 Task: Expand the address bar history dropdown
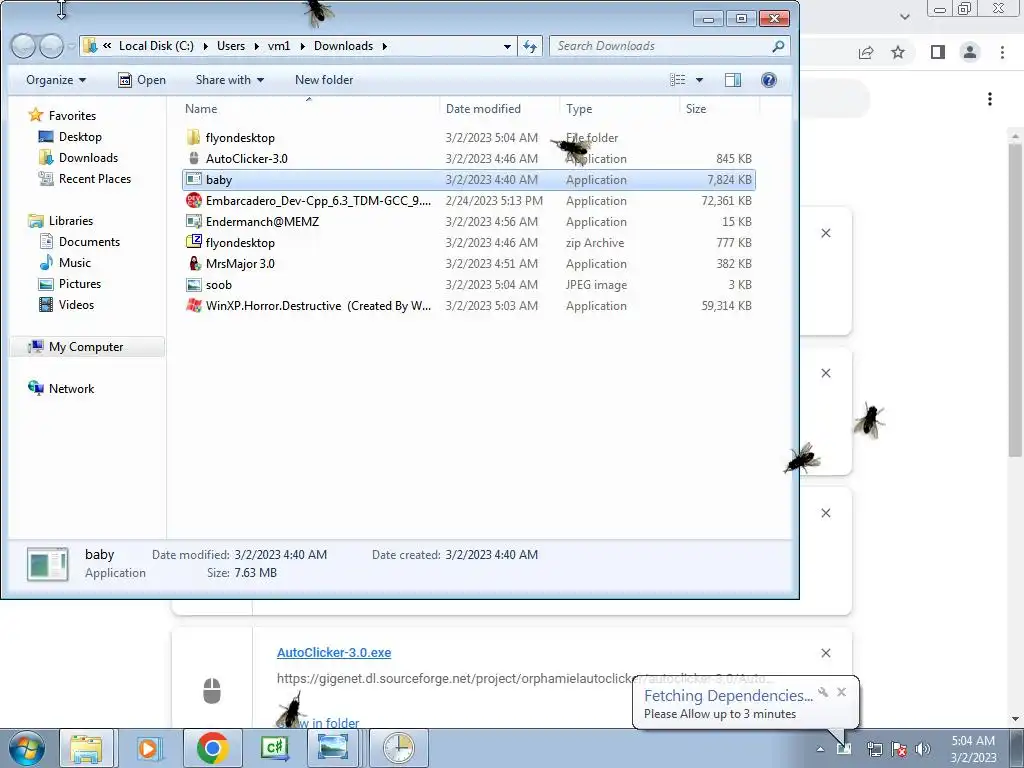pyautogui.click(x=507, y=46)
